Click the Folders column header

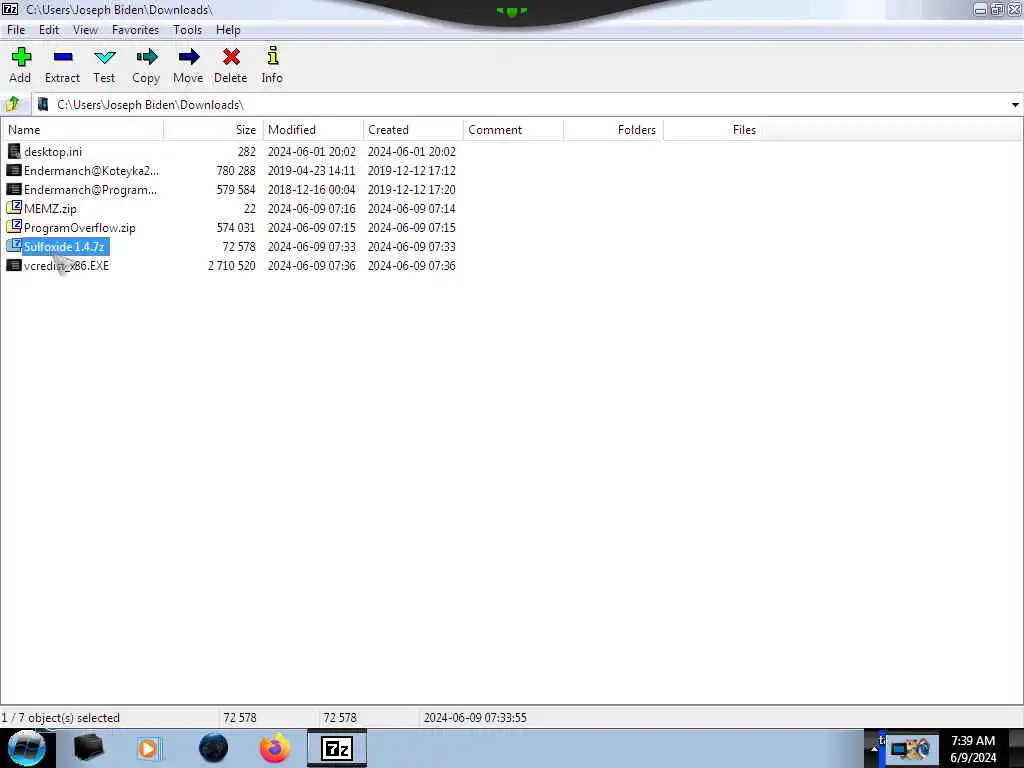(x=613, y=130)
